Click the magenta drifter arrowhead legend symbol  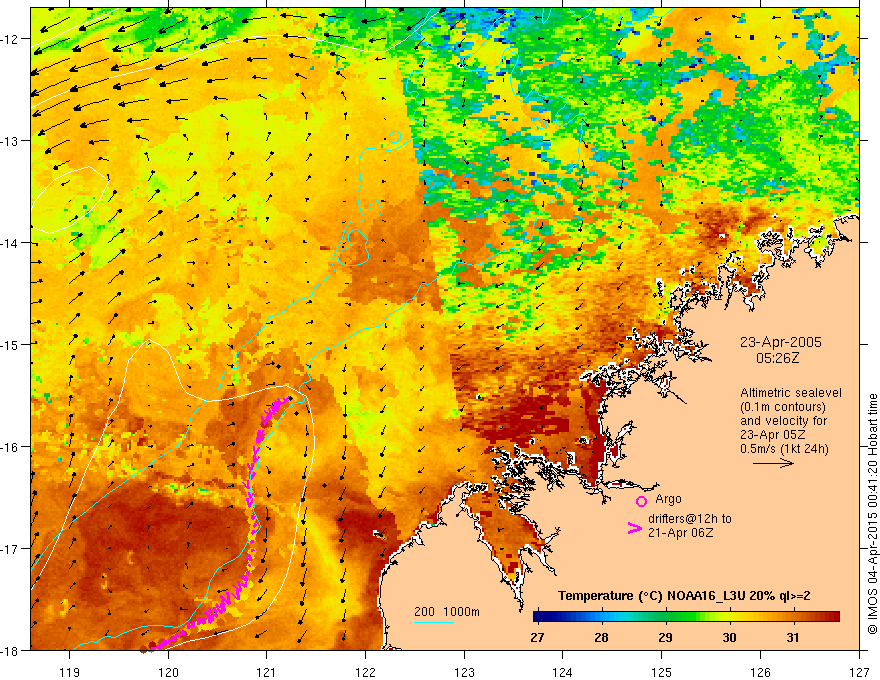click(635, 528)
